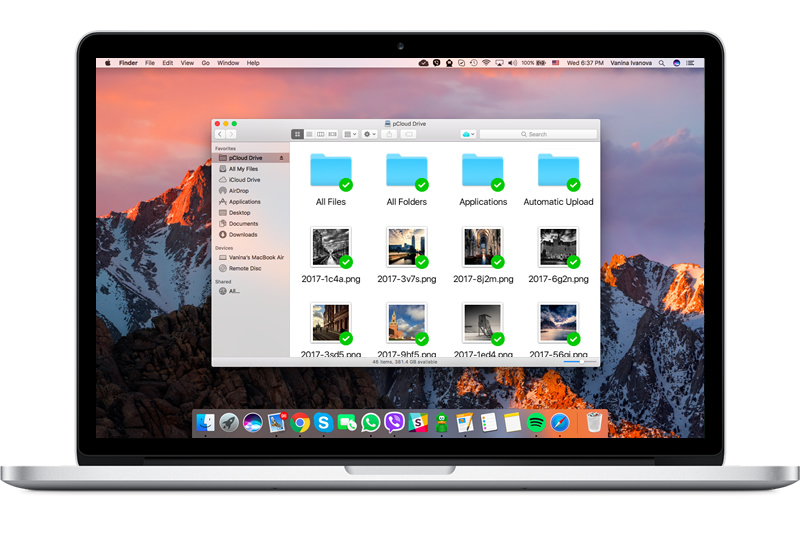The height and width of the screenshot is (558, 800).
Task: Select iCloud Drive in sidebar
Action: tap(243, 180)
